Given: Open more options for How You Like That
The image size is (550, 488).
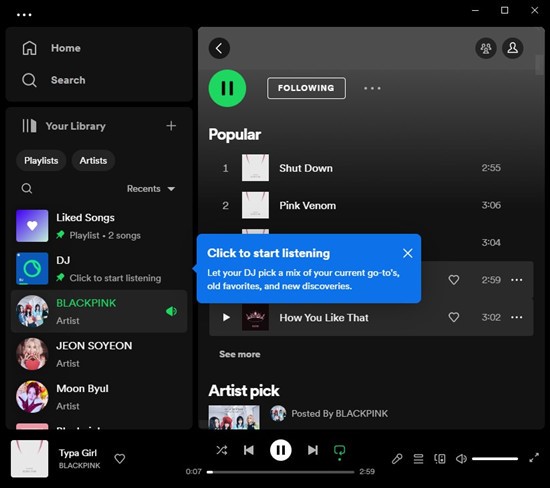Looking at the screenshot, I should (517, 317).
